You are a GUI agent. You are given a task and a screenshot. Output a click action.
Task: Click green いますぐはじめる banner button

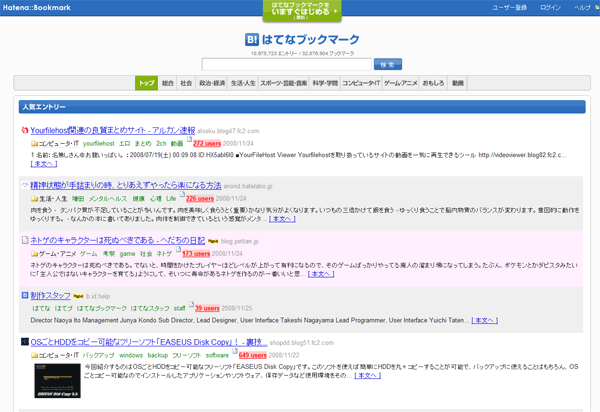point(302,11)
